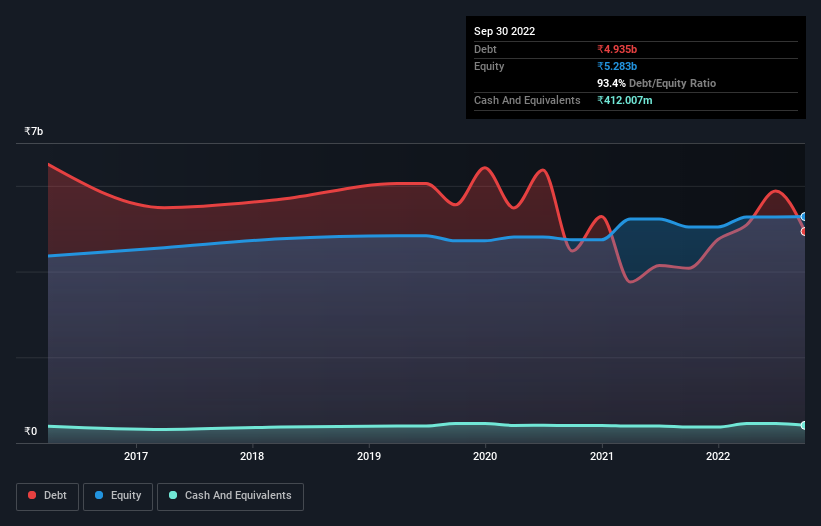This screenshot has height=526, width=821.
Task: Click the 2018 x-axis label
Action: coord(252,456)
